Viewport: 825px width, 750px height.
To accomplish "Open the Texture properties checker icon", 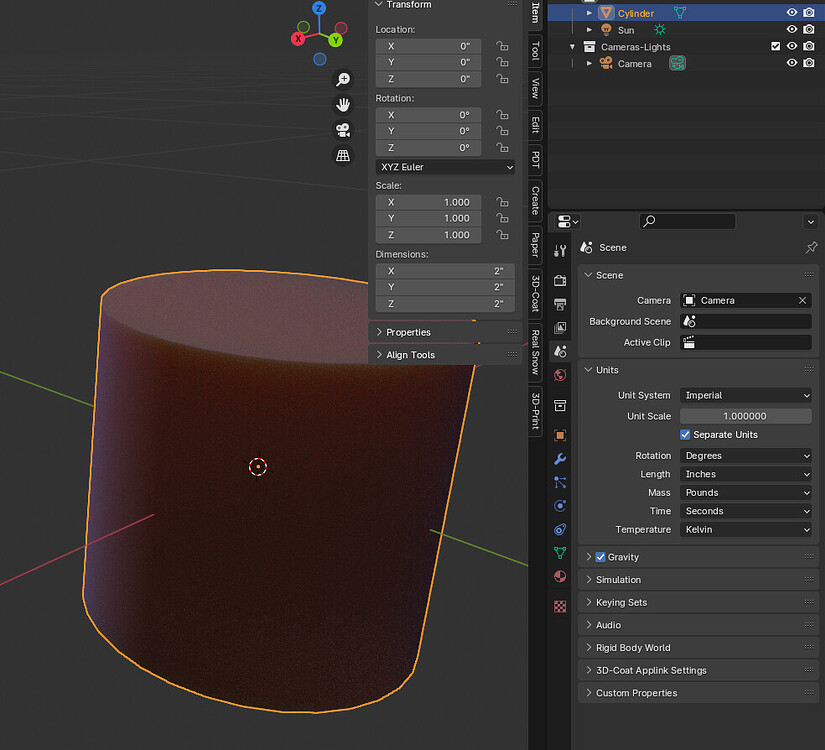I will [560, 606].
